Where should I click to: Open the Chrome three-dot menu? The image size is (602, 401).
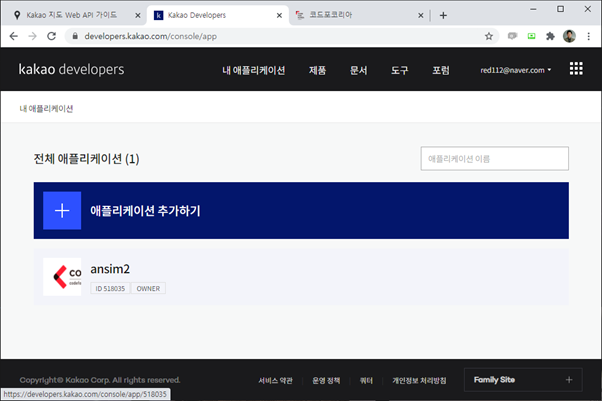point(588,36)
